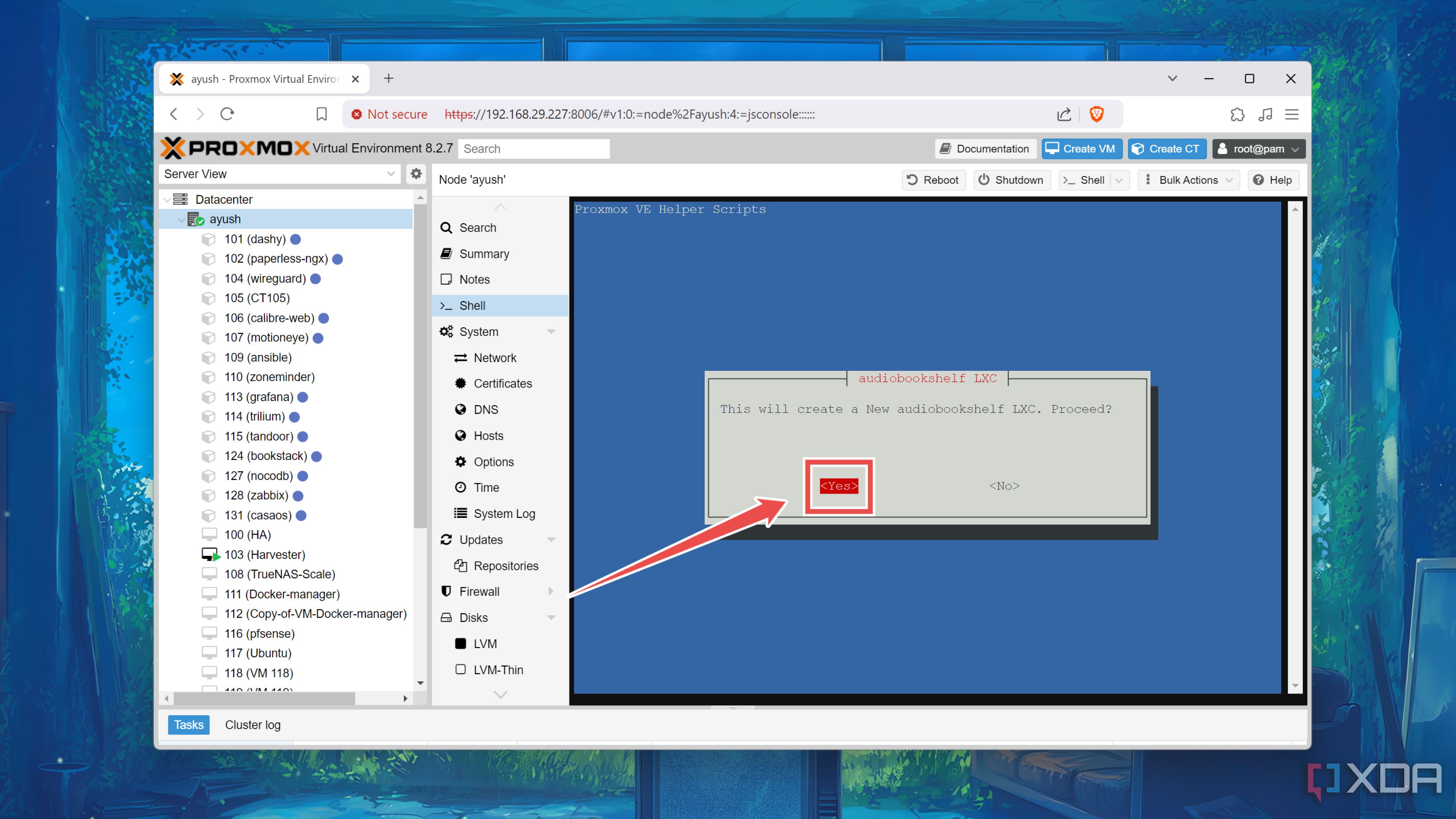This screenshot has width=1456, height=819.
Task: Select Yes in the audiobookshelf LXC dialog
Action: 839,485
